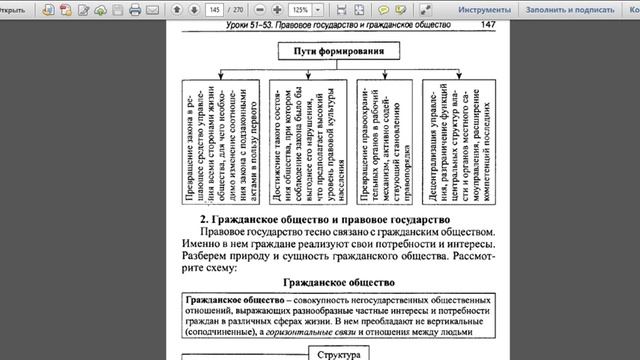Click the fit width scrolling mode icon
Image resolution: width=640 pixels, height=360 pixels.
pos(341,10)
